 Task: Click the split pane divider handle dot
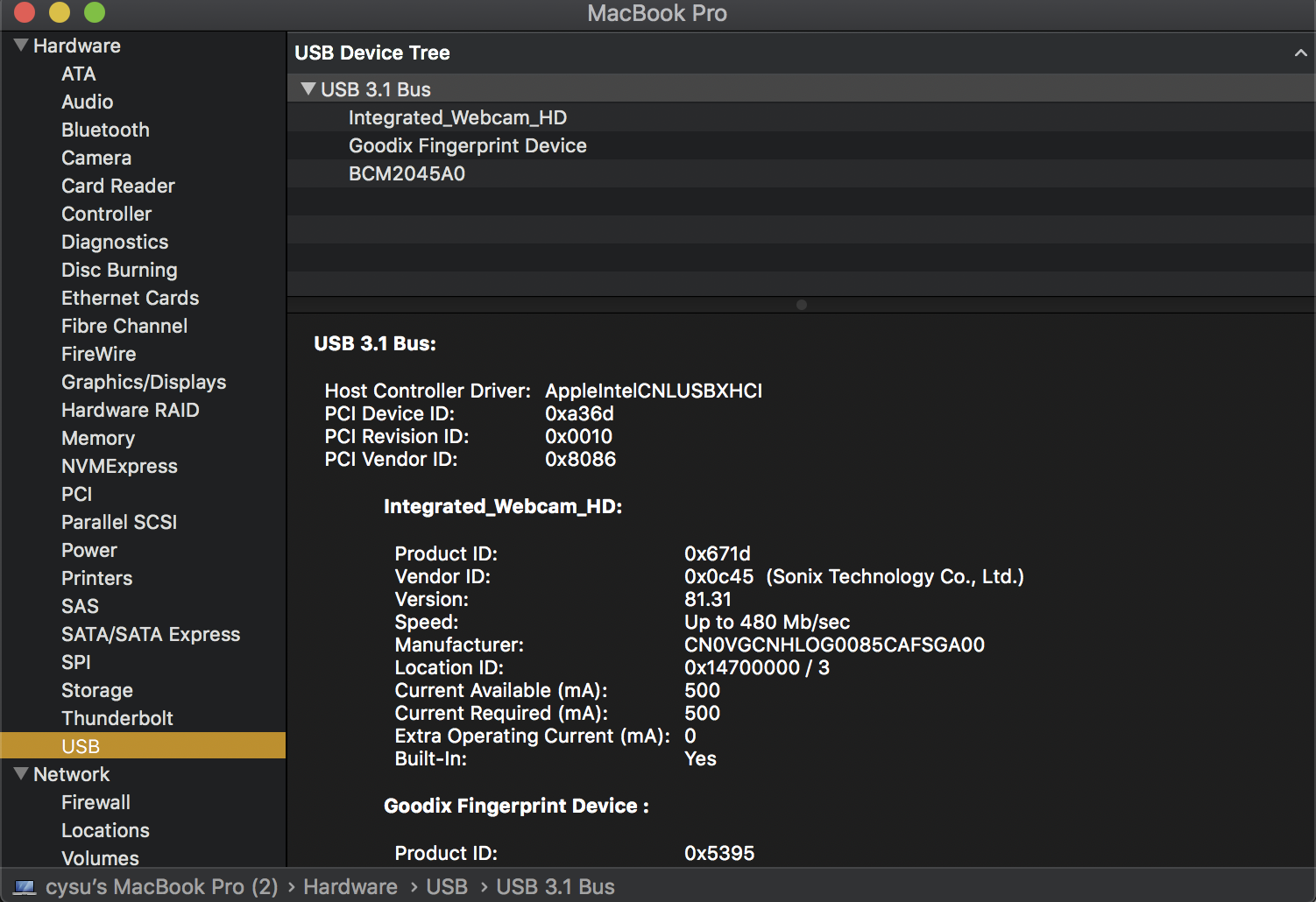(802, 305)
